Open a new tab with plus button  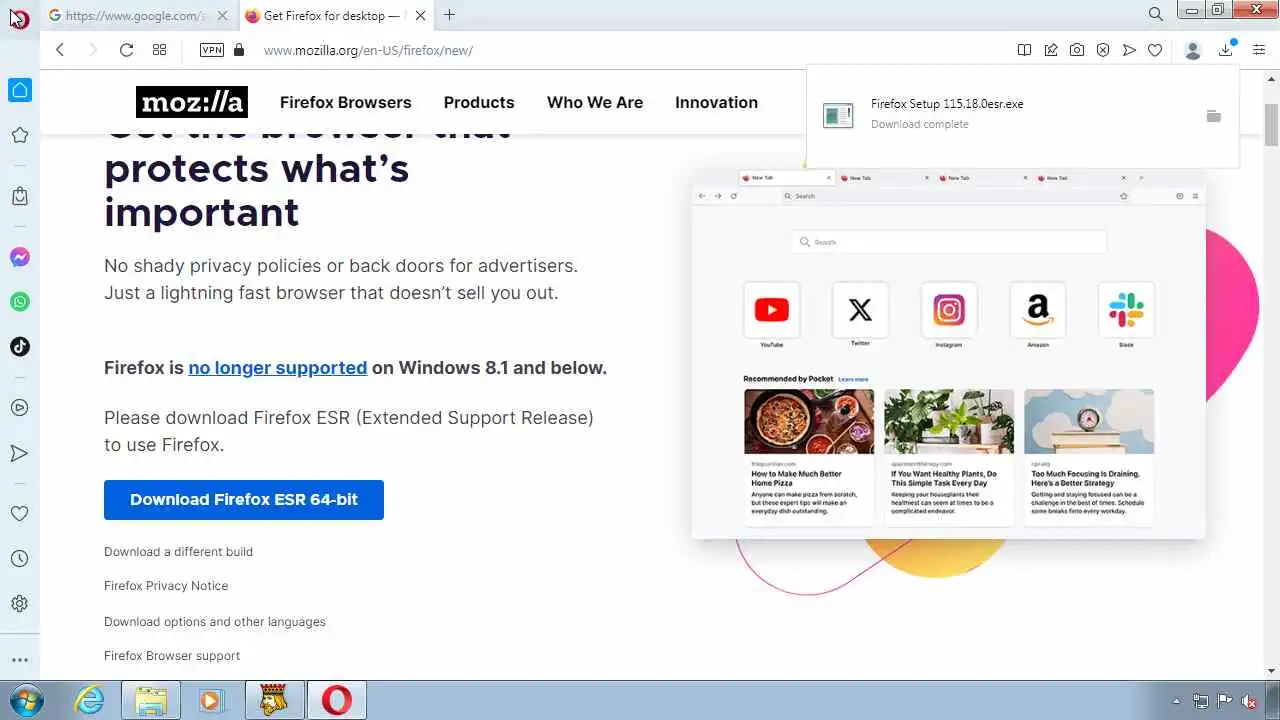pyautogui.click(x=449, y=15)
